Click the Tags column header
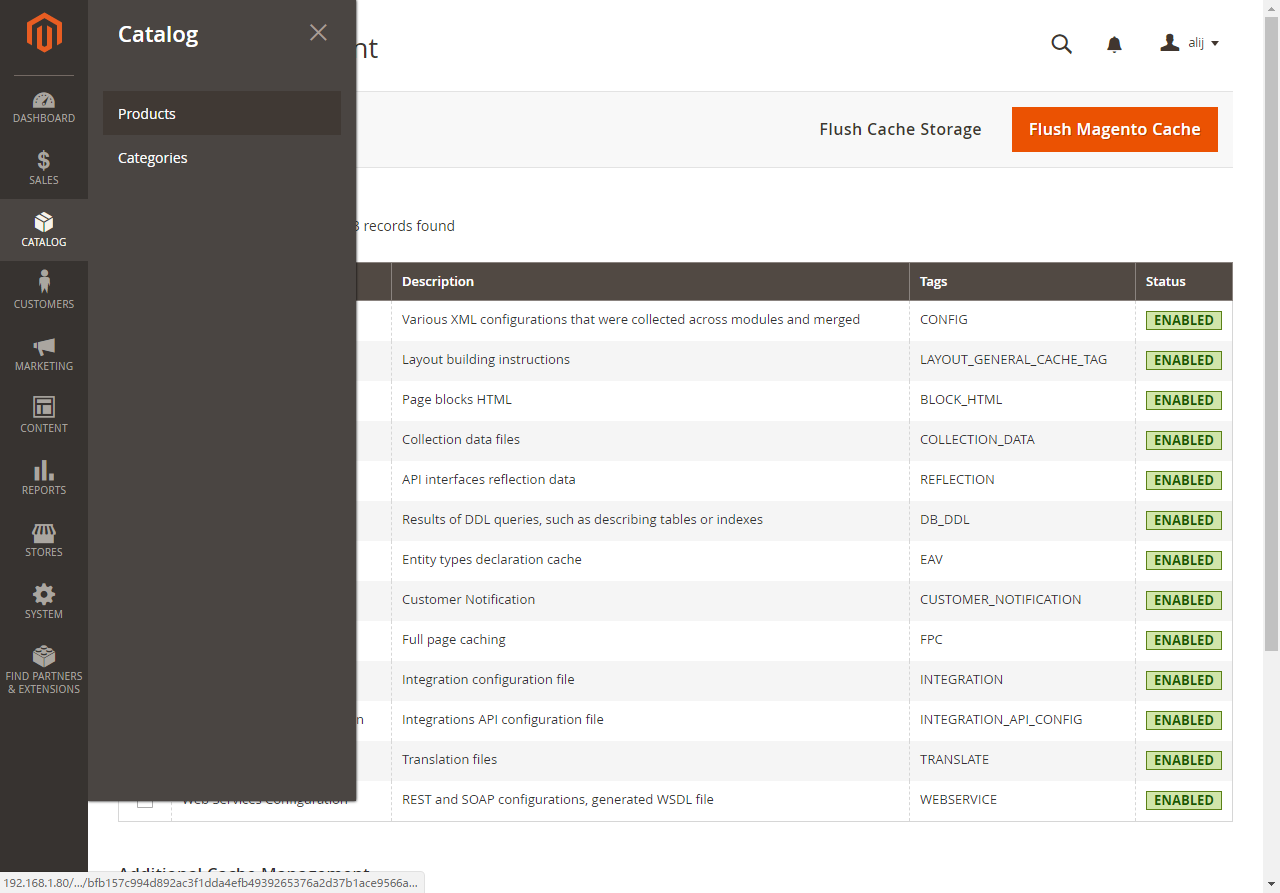Screen dimensions: 1280x893 pyautogui.click(x=1022, y=281)
